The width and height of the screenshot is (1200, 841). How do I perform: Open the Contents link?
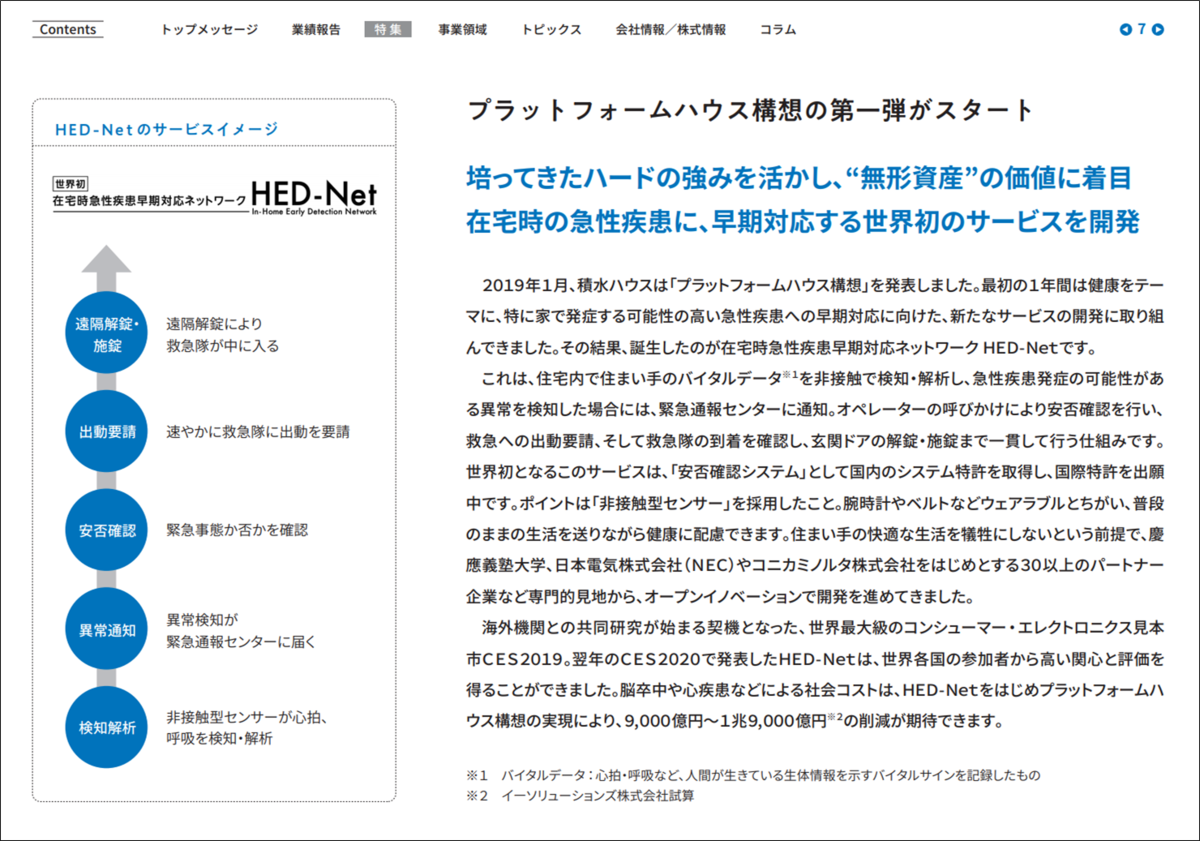(68, 29)
